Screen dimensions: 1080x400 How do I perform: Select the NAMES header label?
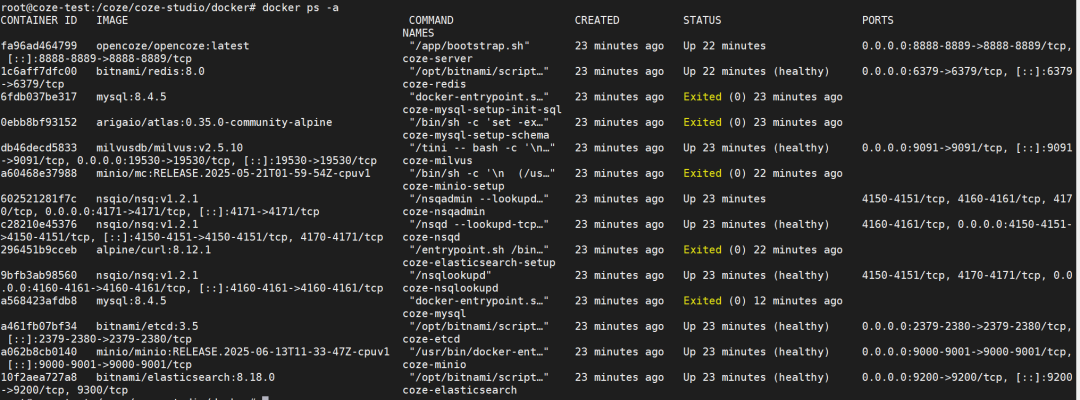coord(418,33)
